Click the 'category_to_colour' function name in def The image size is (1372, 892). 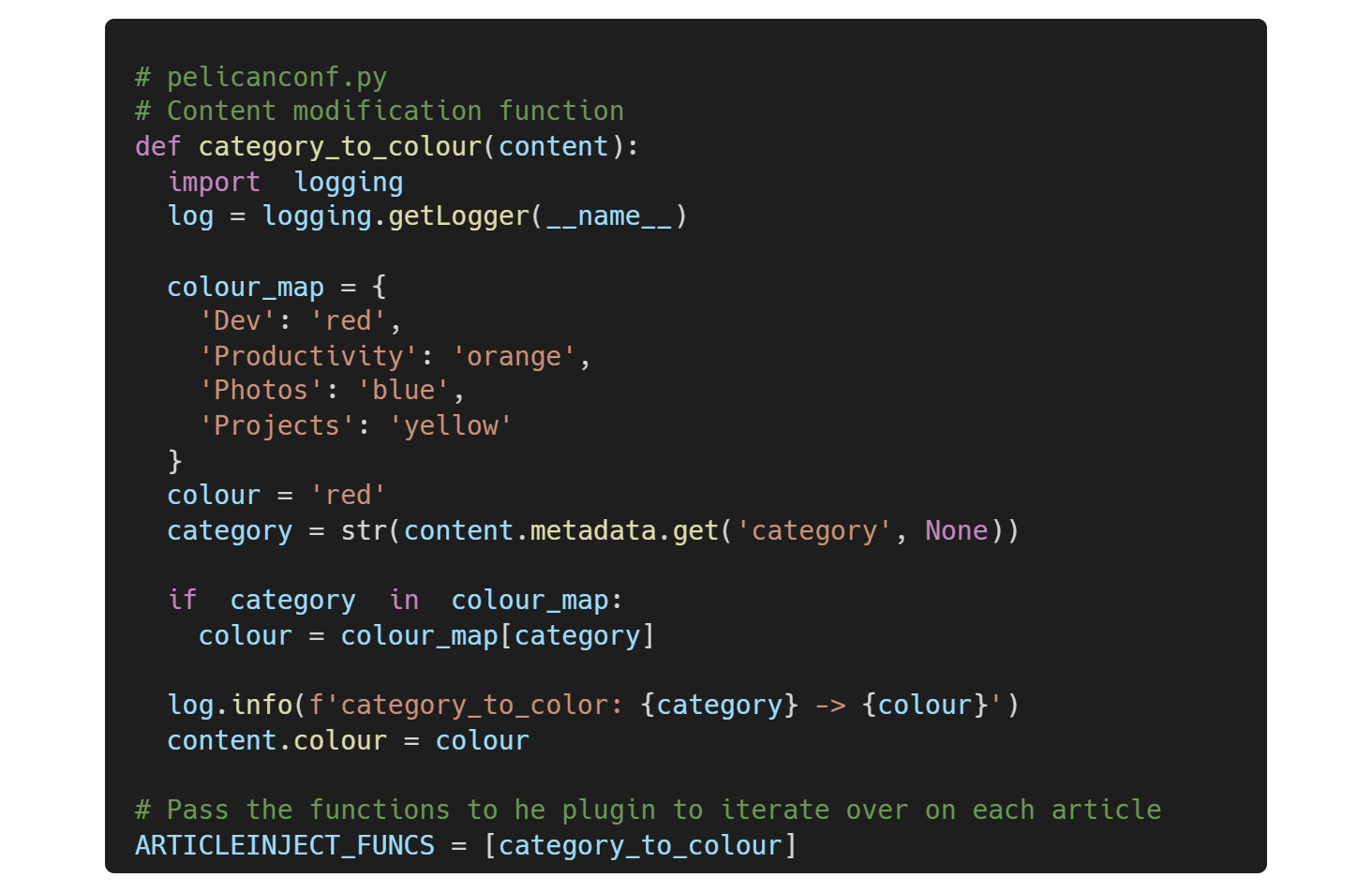pyautogui.click(x=339, y=147)
